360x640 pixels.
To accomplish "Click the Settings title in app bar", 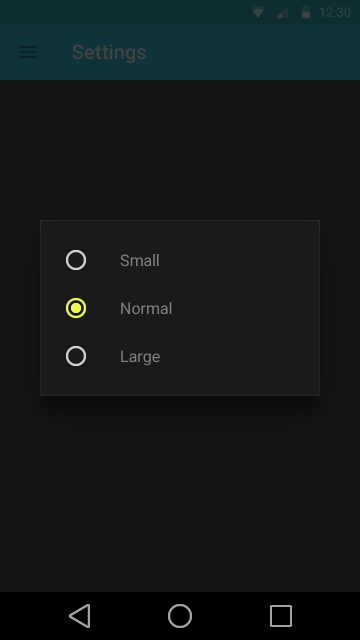I will click(109, 52).
